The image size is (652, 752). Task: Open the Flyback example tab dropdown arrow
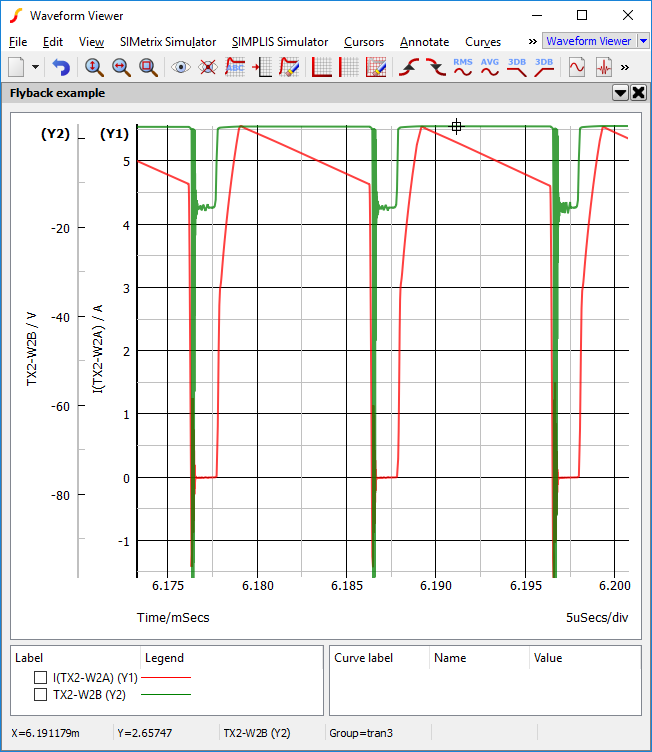coord(620,93)
